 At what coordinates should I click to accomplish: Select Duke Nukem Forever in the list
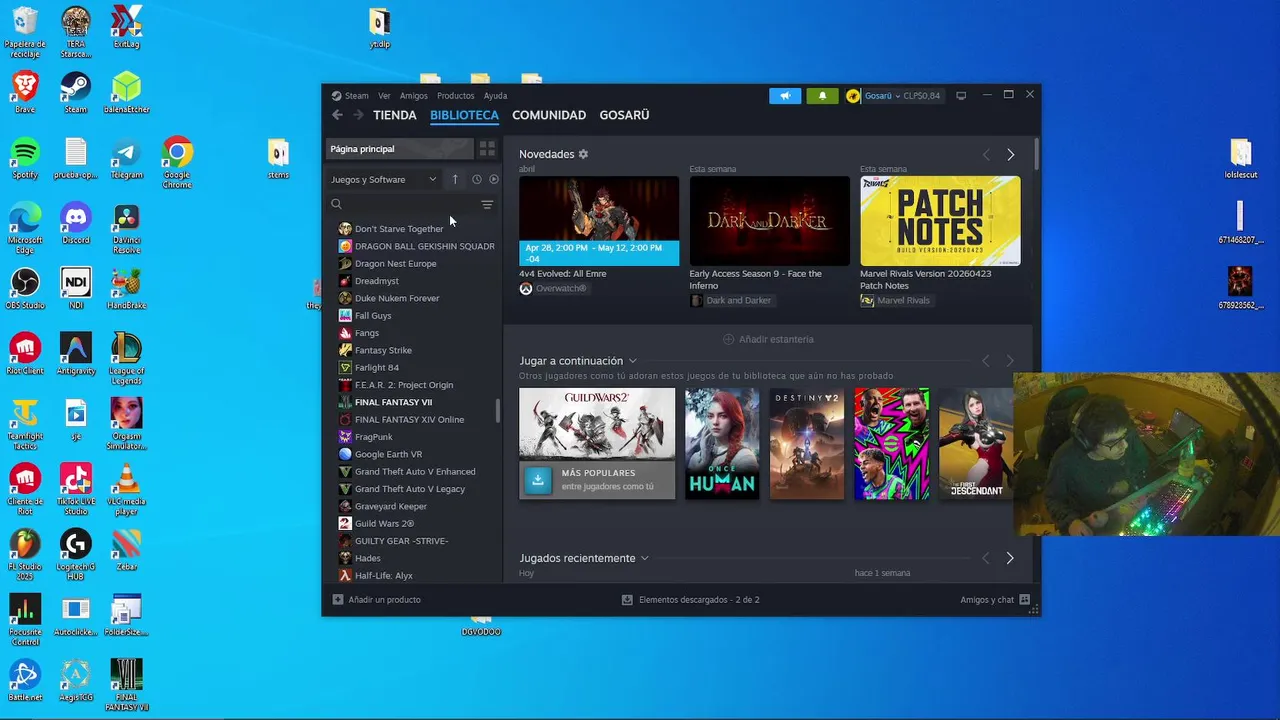click(397, 298)
